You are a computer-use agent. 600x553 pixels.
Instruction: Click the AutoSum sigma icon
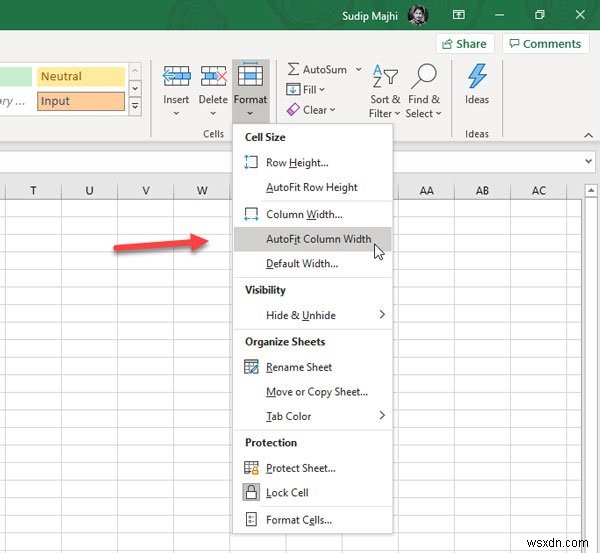point(293,69)
